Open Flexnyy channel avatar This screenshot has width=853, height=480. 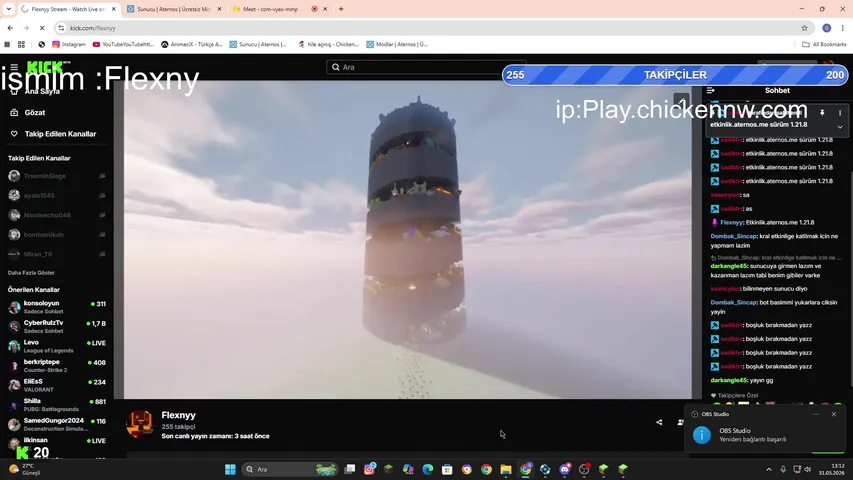[140, 424]
